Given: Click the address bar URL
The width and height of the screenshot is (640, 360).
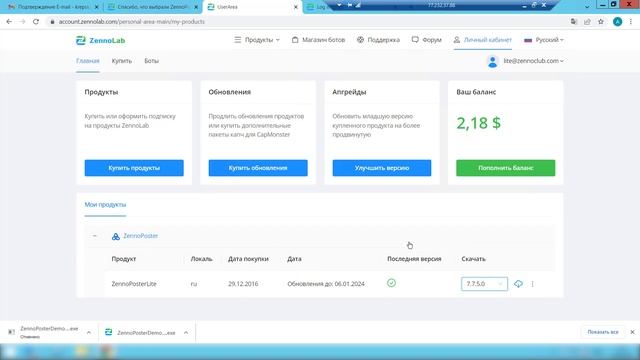Looking at the screenshot, I should click(131, 22).
